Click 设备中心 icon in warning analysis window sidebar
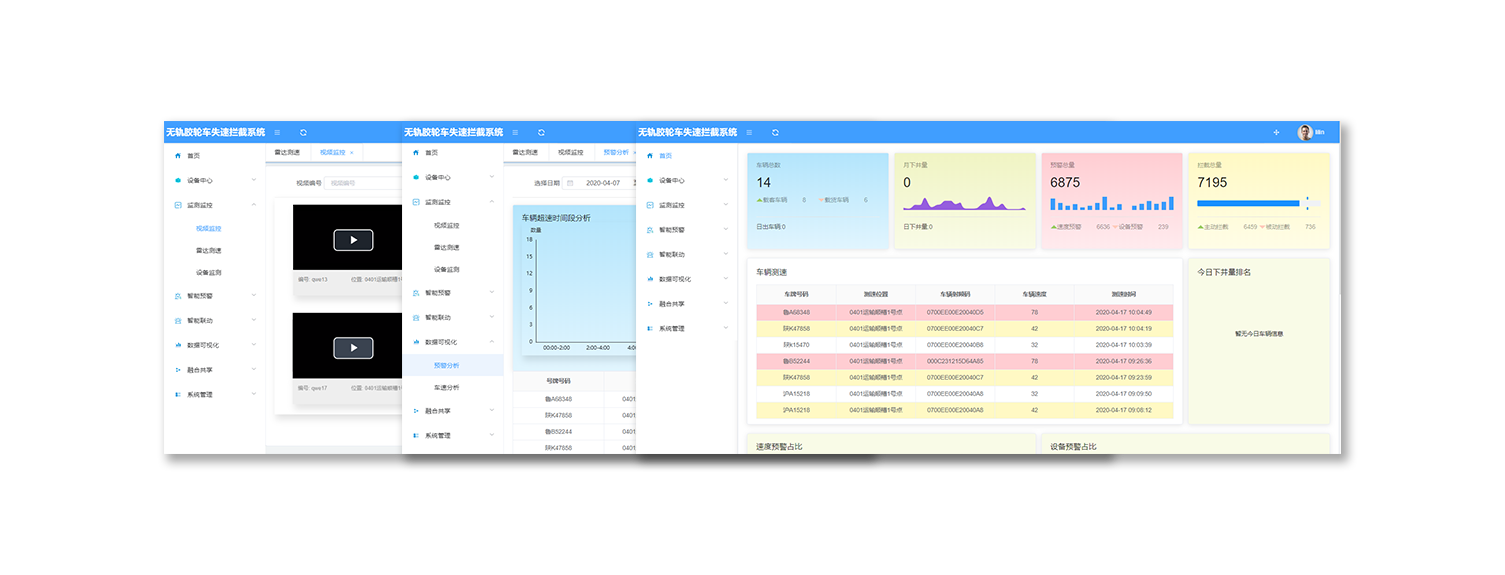Screen dimensions: 1505x575 coord(416,177)
